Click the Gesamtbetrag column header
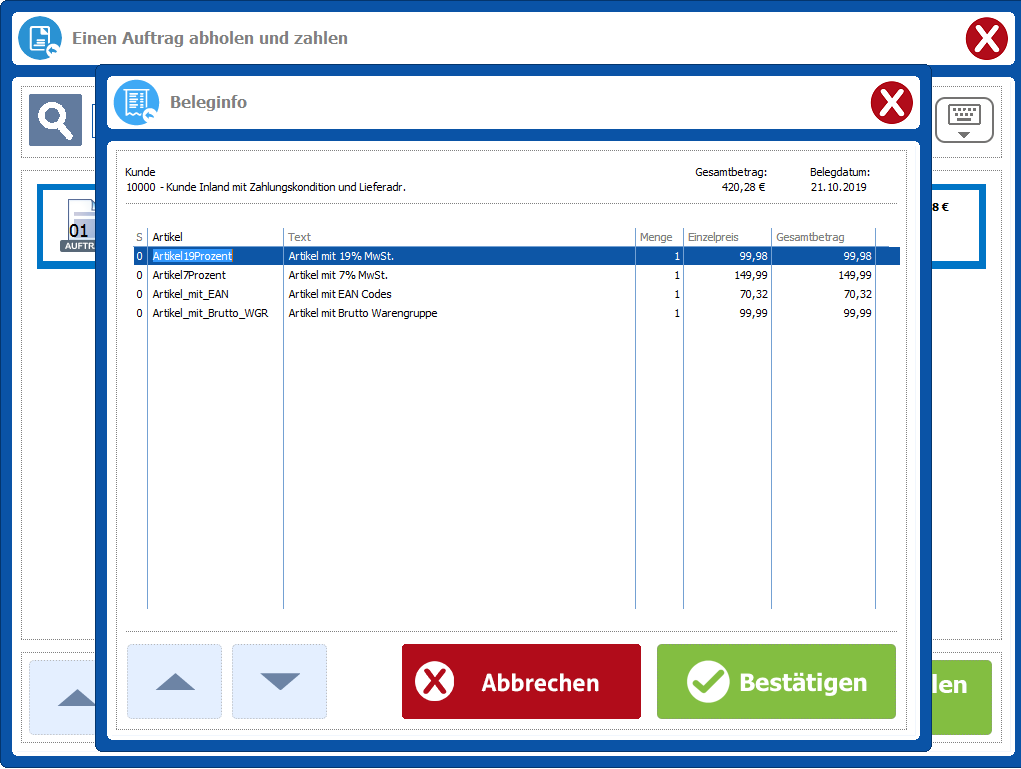Viewport: 1021px width, 769px height. coord(823,237)
